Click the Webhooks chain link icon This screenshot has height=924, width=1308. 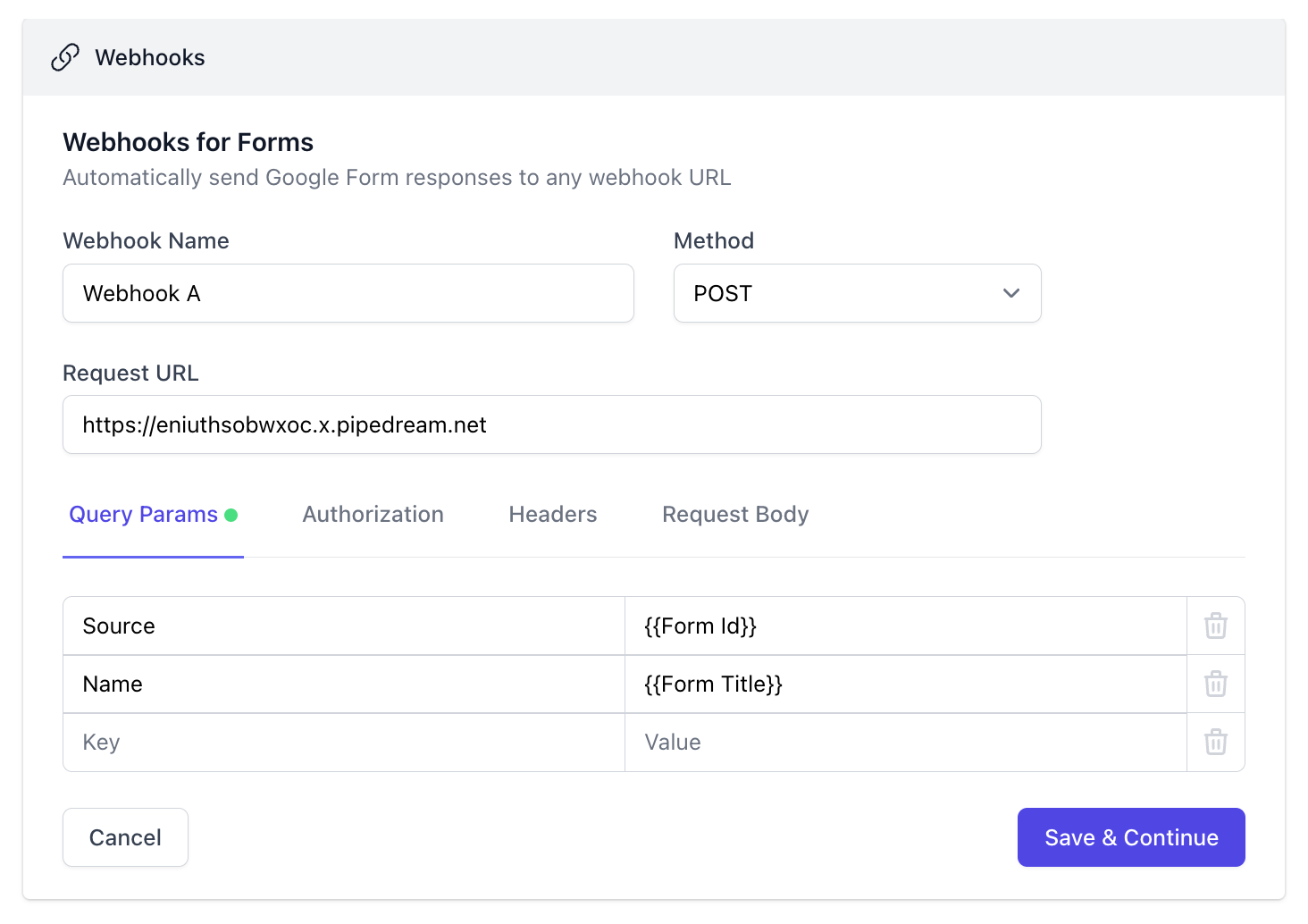(x=64, y=57)
